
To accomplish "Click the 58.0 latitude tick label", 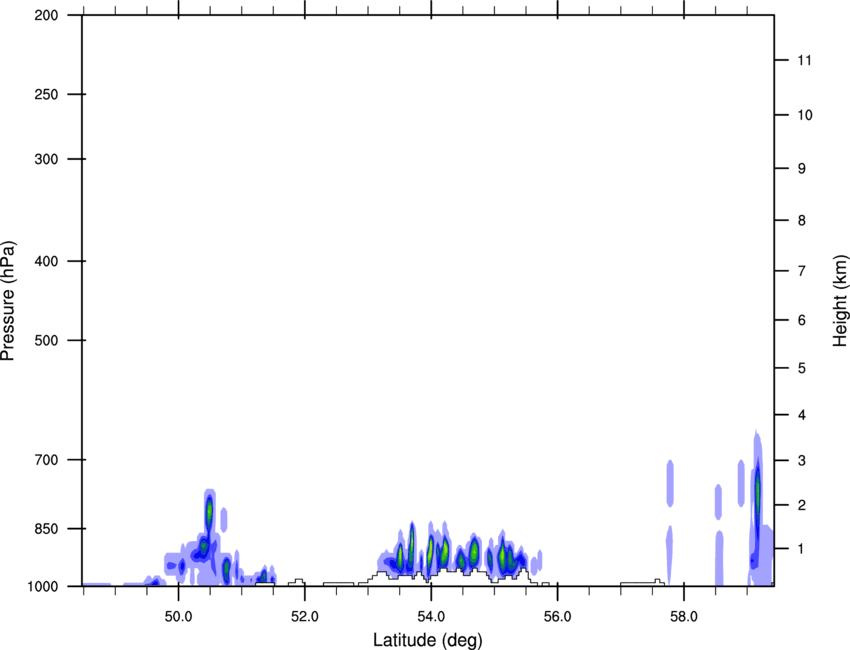I will coord(684,617).
